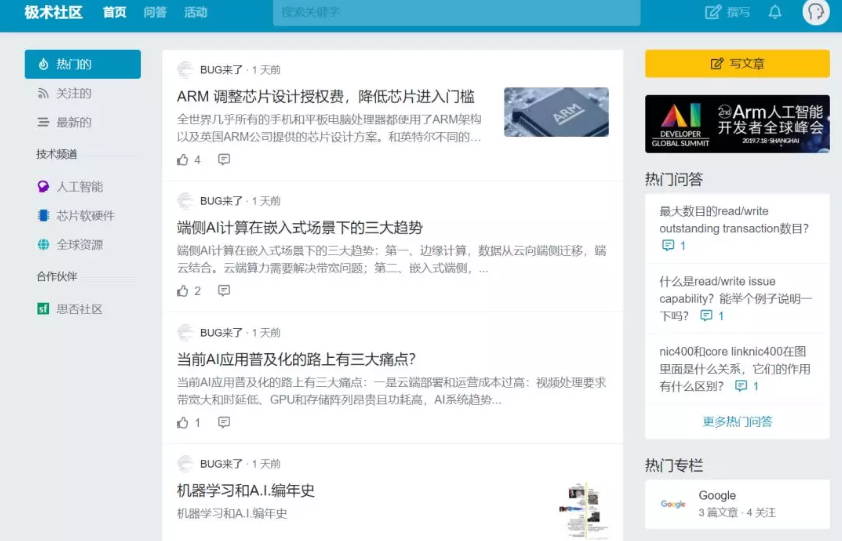Viewport: 842px width, 541px height.
Task: Open the 芯片软硬件 channel
Action: click(x=83, y=216)
